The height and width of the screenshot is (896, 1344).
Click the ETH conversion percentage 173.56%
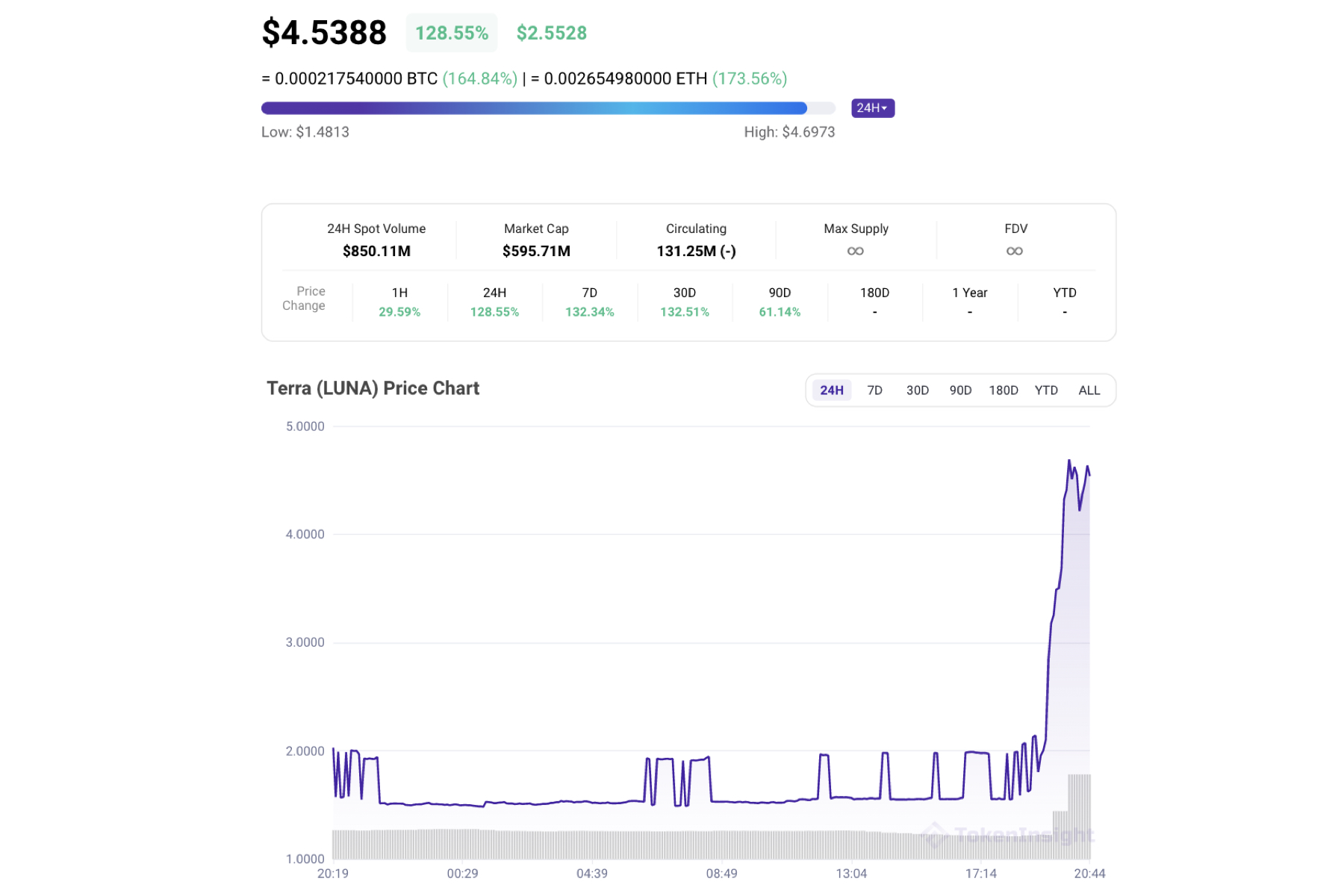(x=750, y=78)
